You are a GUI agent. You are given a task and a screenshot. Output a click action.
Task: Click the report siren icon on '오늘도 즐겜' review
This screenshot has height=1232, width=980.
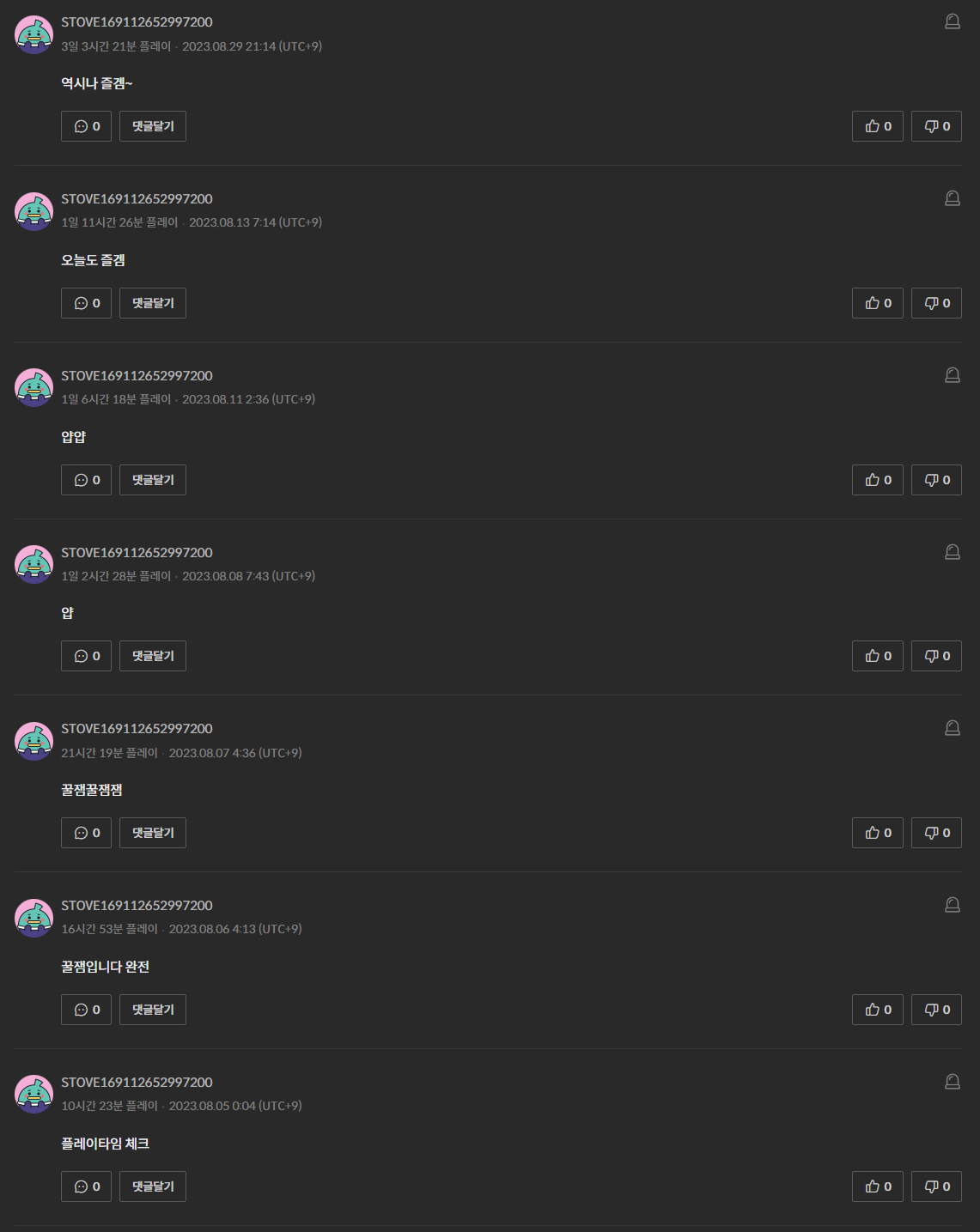click(953, 198)
